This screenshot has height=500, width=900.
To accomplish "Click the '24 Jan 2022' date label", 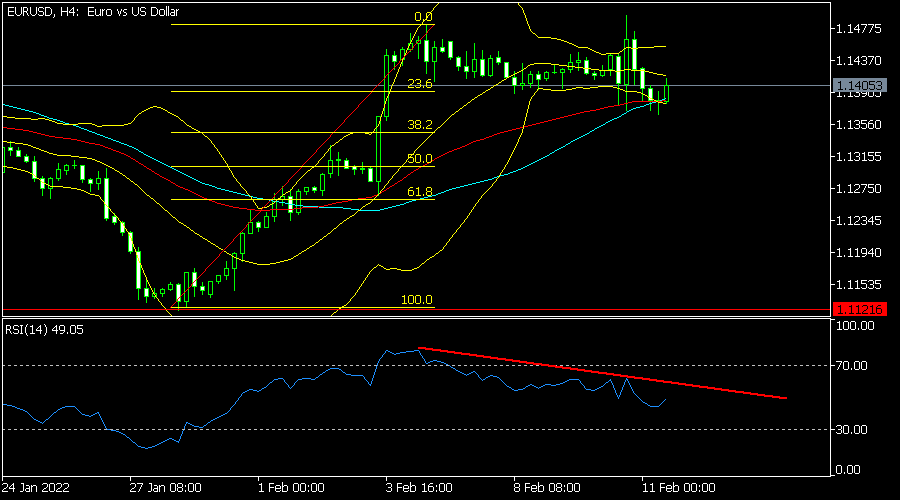I will (x=36, y=488).
